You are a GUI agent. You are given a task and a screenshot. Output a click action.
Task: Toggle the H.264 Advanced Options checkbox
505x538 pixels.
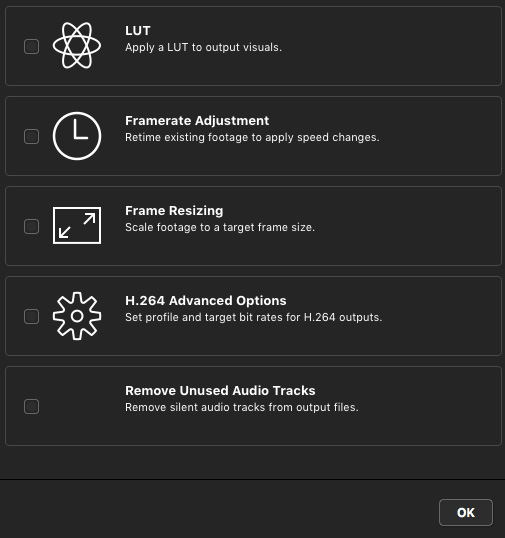(x=32, y=316)
